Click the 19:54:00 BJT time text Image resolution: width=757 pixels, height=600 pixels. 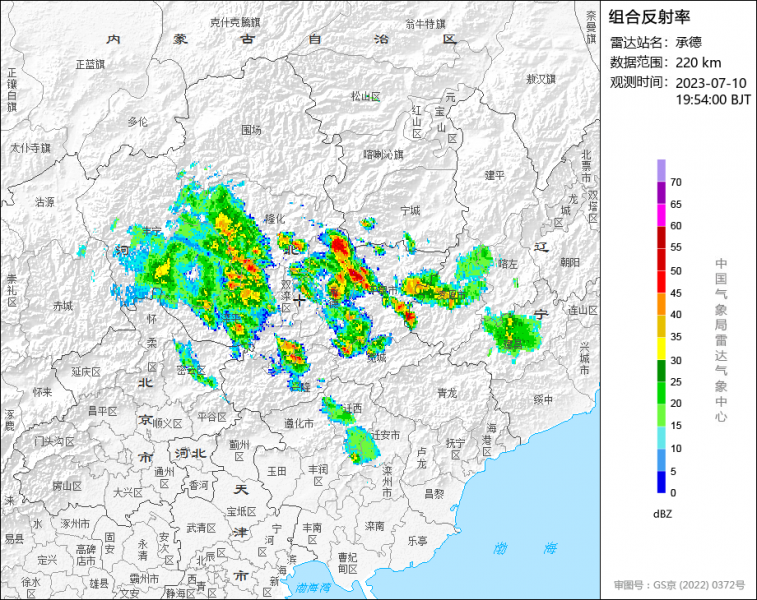click(713, 100)
